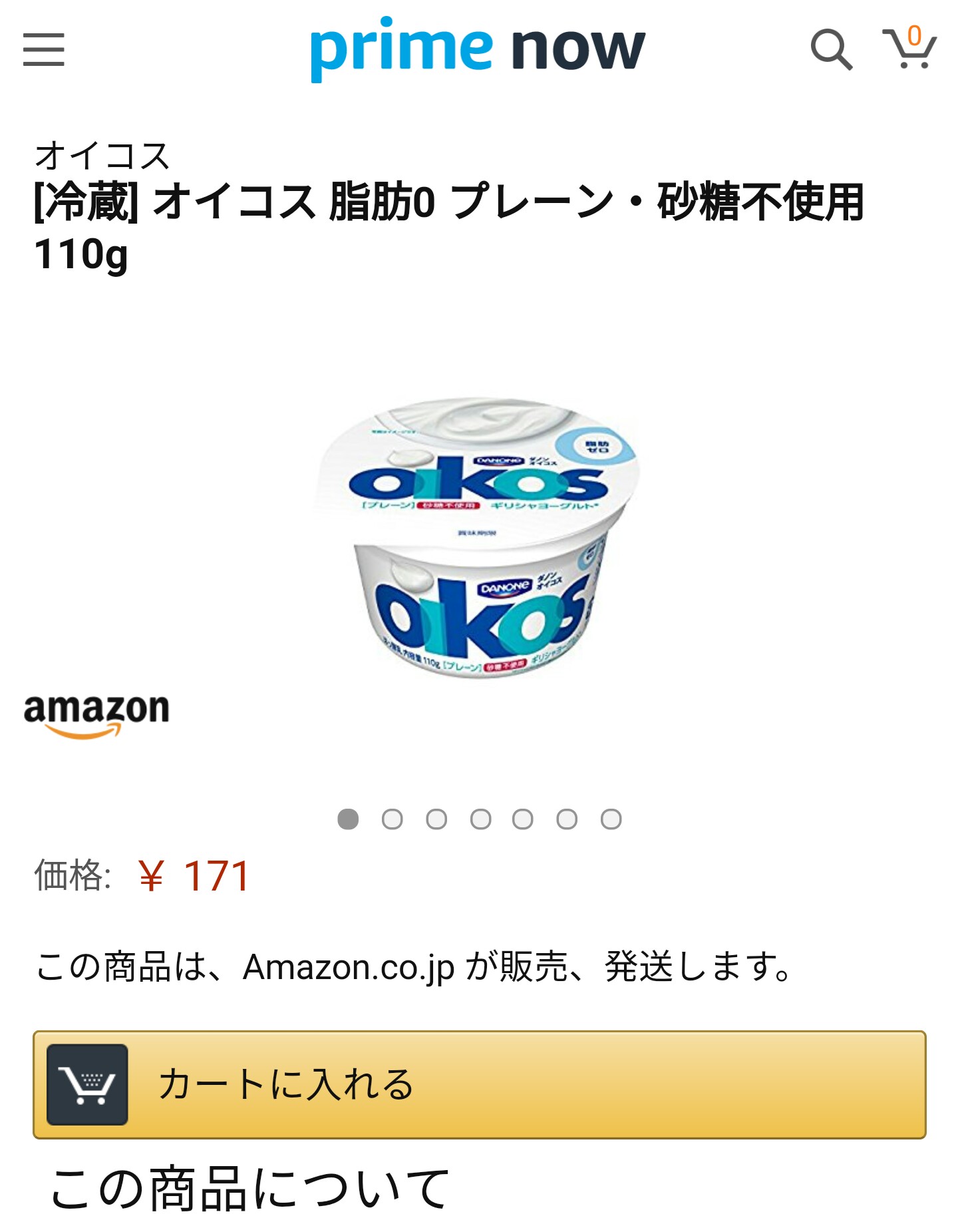The height and width of the screenshot is (1232, 958).
Task: Select the sixth image carousel dot
Action: click(567, 819)
